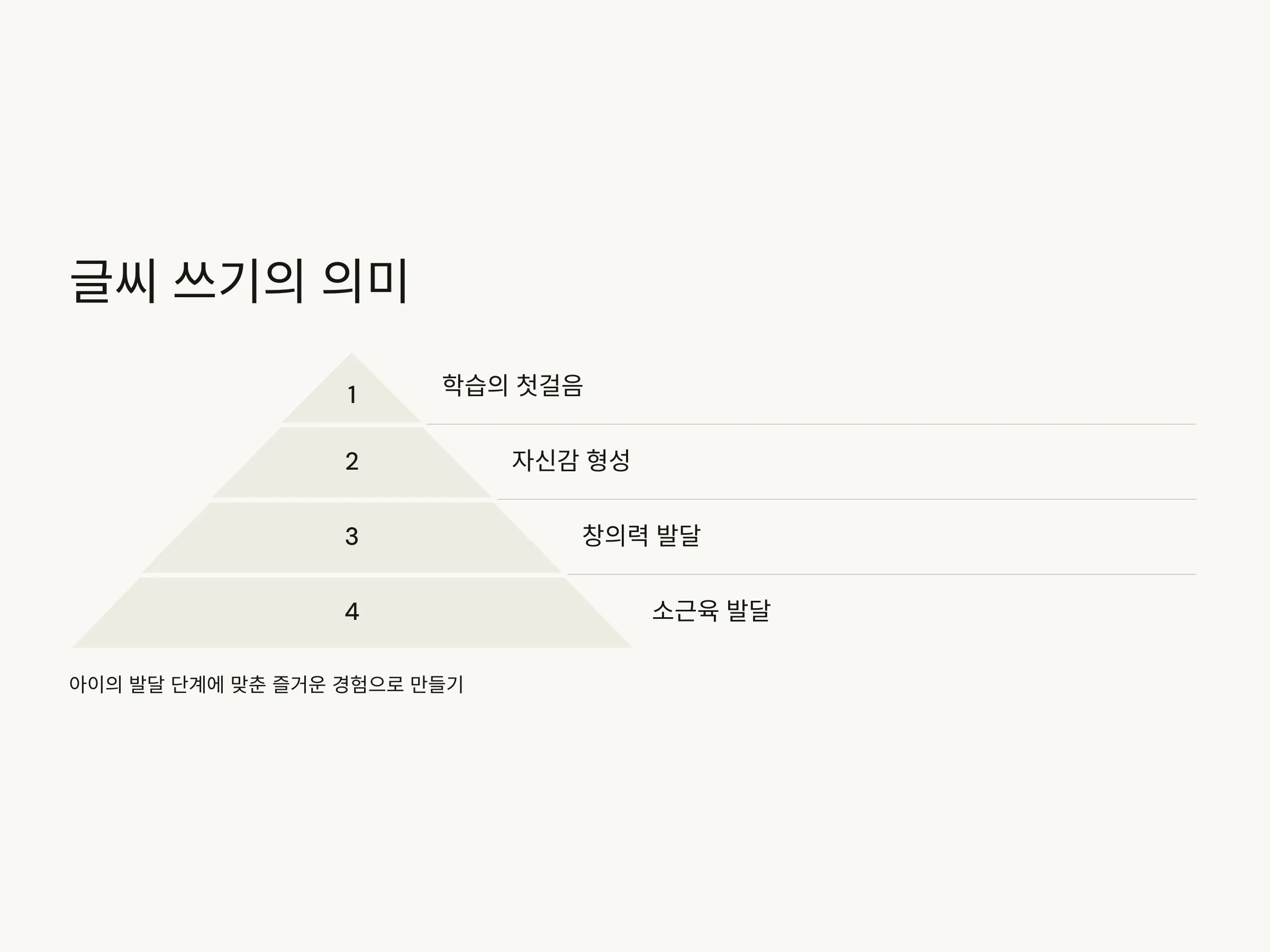The height and width of the screenshot is (952, 1270).
Task: Click the number 3 pyramid tier
Action: click(352, 536)
